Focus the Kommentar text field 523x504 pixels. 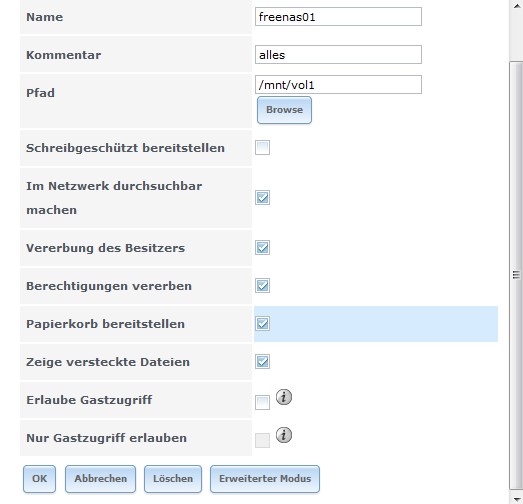coord(338,55)
